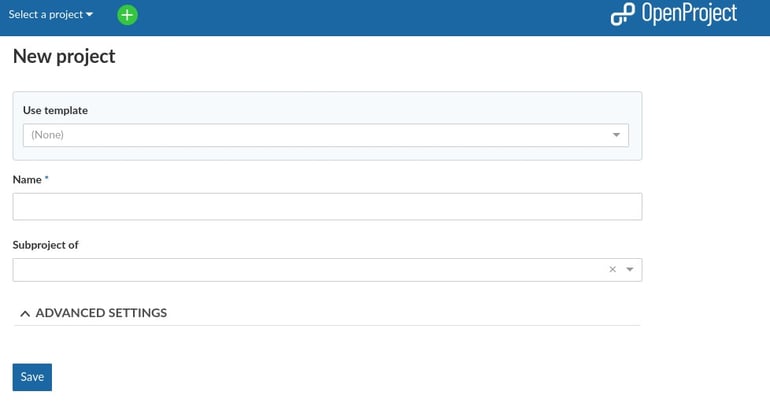Screen dimensions: 770x410
Task: Click the caret next to Select a project
Action: 90,15
